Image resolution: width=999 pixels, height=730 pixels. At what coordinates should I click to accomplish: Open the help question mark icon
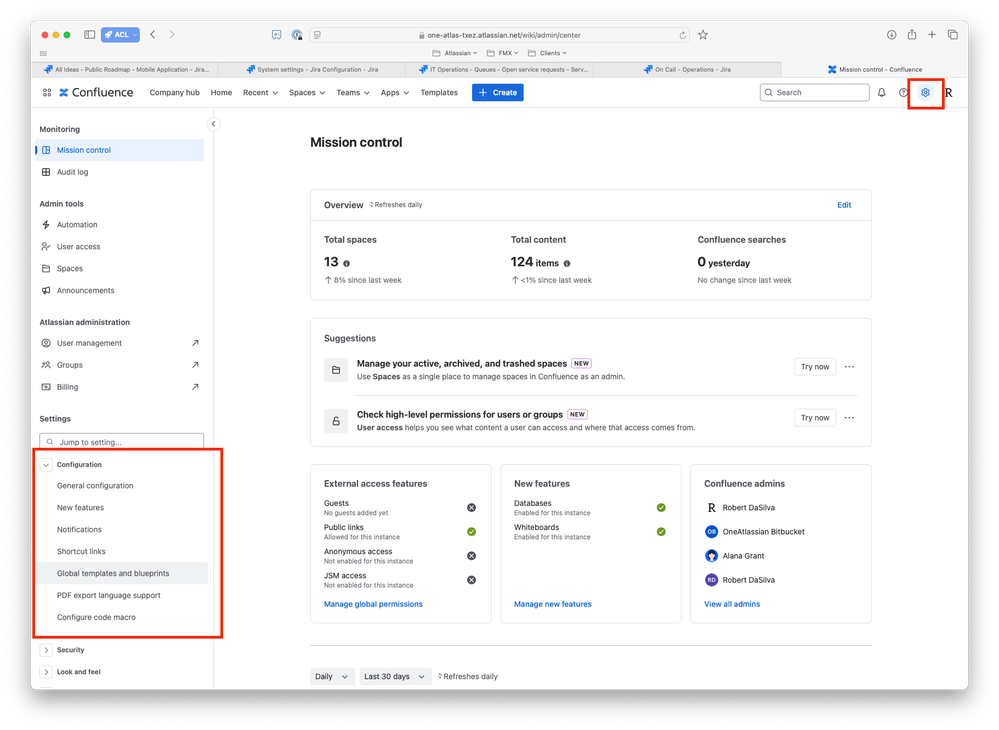[x=903, y=93]
